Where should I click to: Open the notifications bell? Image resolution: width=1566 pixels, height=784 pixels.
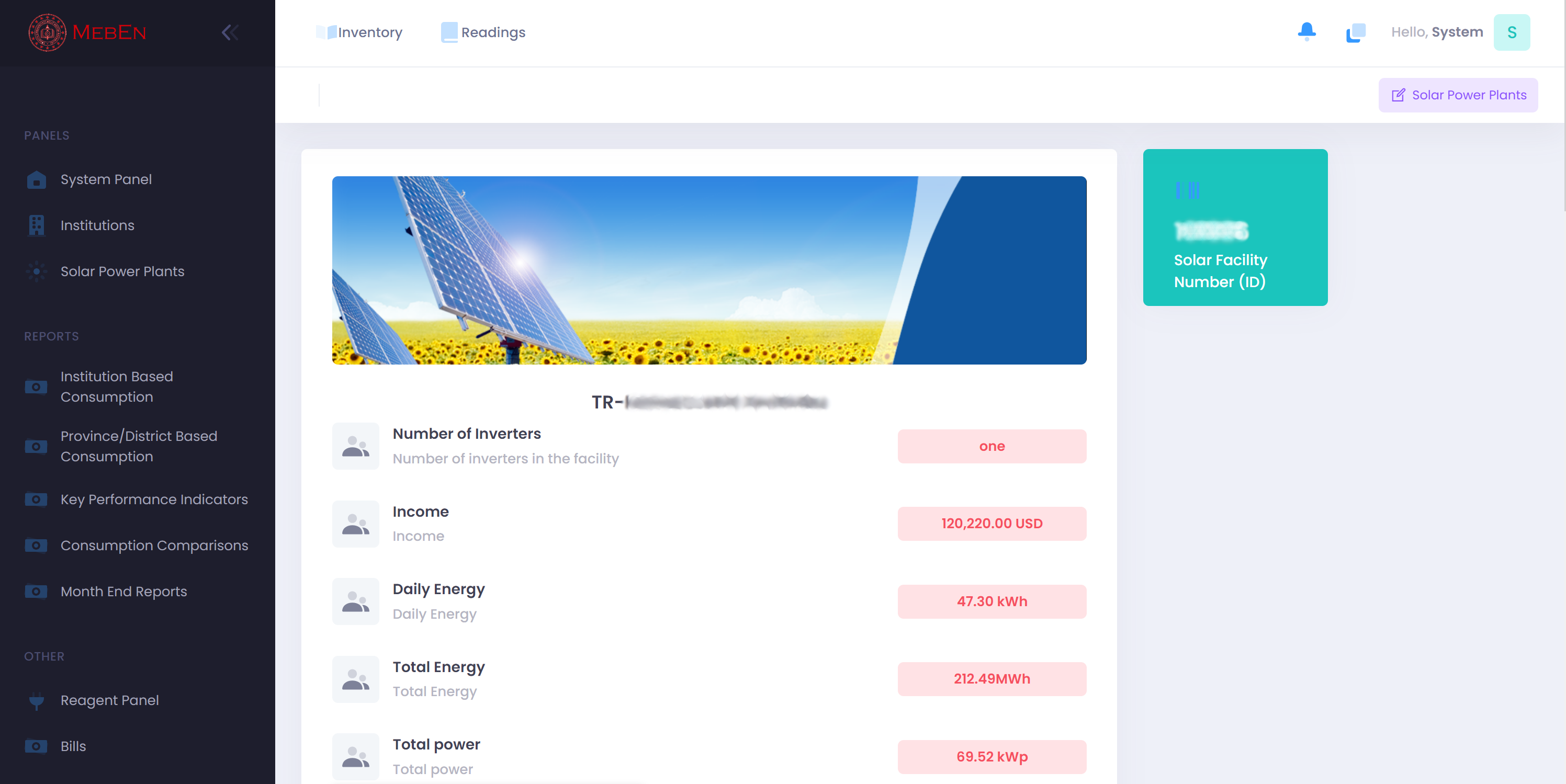[1306, 31]
